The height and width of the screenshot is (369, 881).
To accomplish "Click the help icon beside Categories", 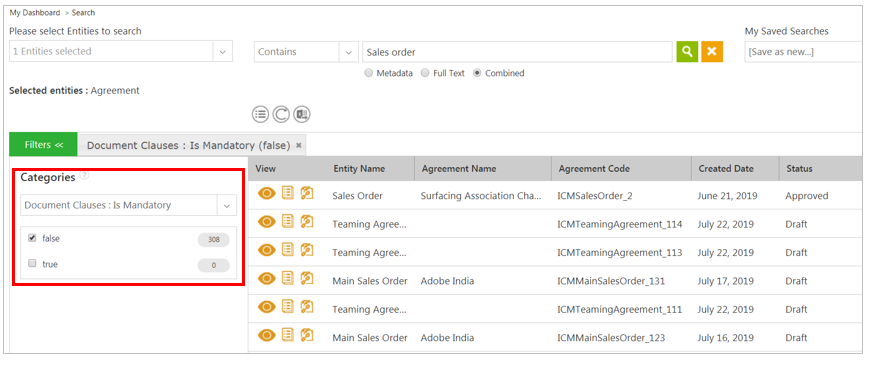I will coord(84,176).
